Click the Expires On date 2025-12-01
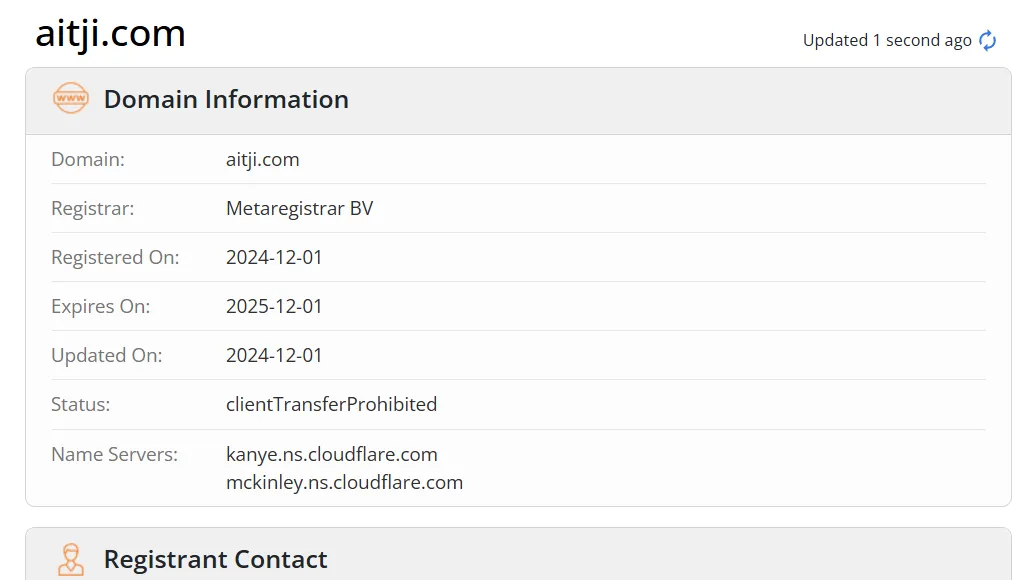Screen dimensions: 1035x580 pyautogui.click(x=274, y=306)
